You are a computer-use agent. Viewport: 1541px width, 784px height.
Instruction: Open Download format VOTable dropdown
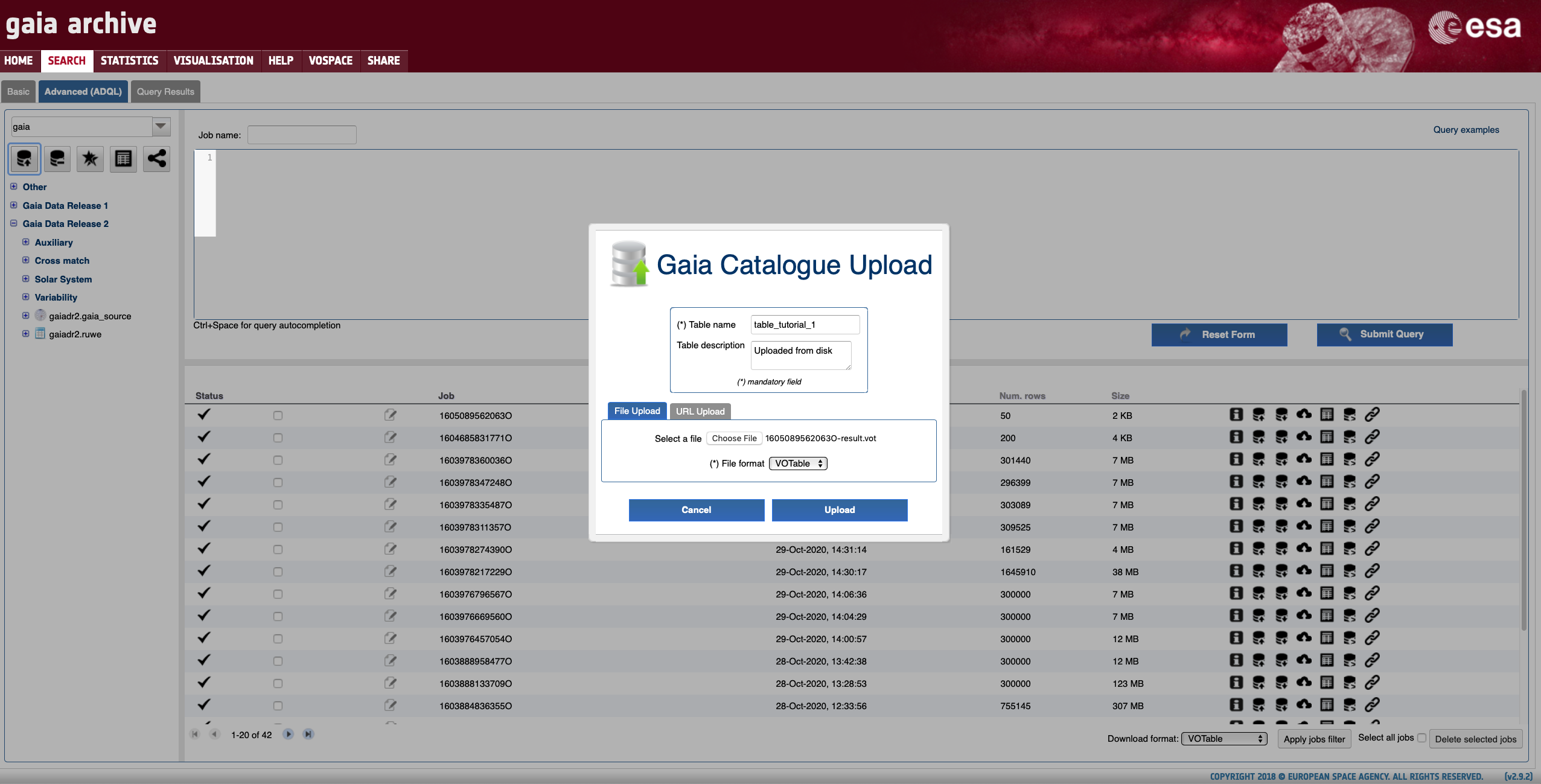(1224, 739)
